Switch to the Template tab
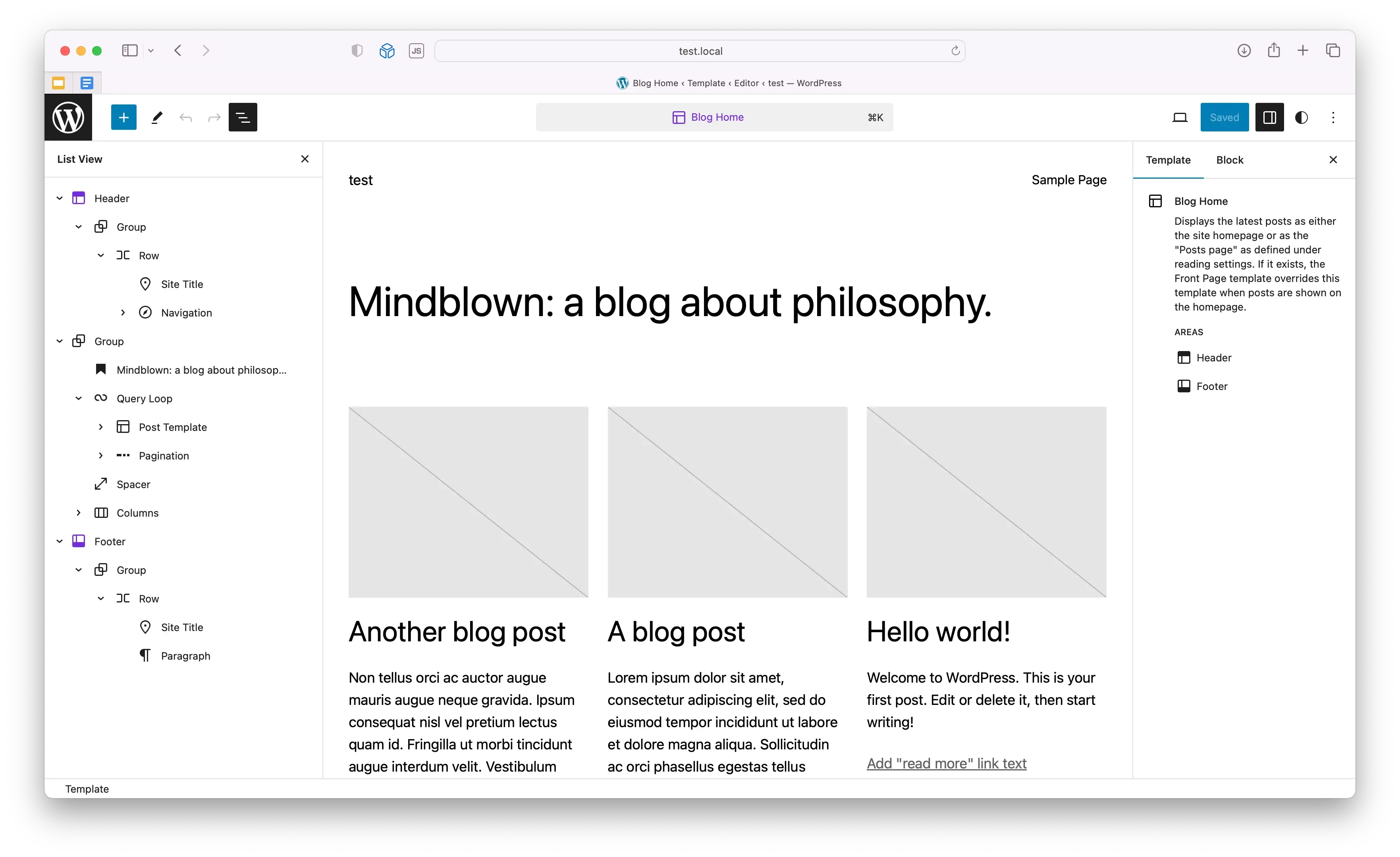This screenshot has width=1400, height=857. click(1168, 160)
